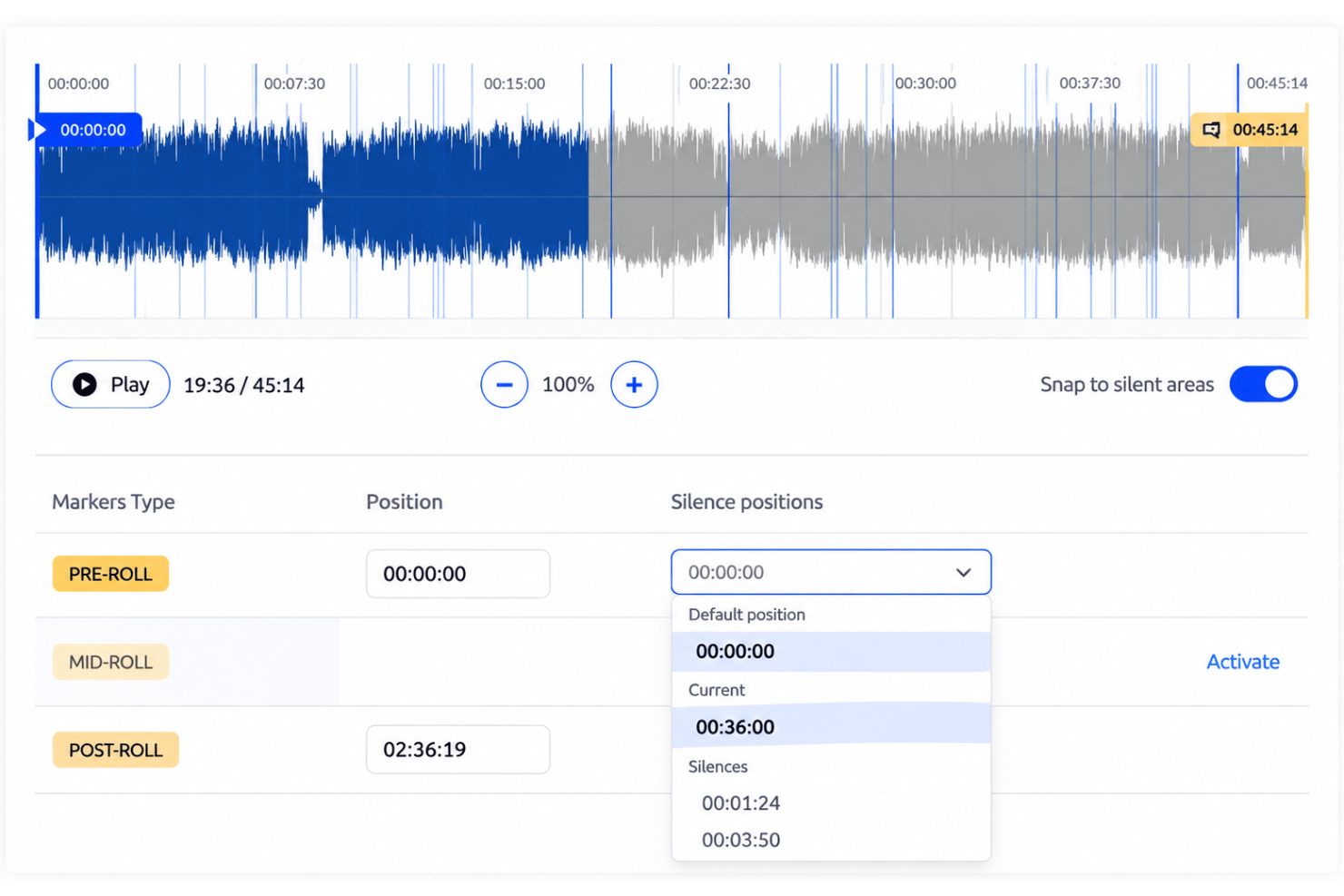Click the 00:45:14 end marker flag

coord(1250,130)
